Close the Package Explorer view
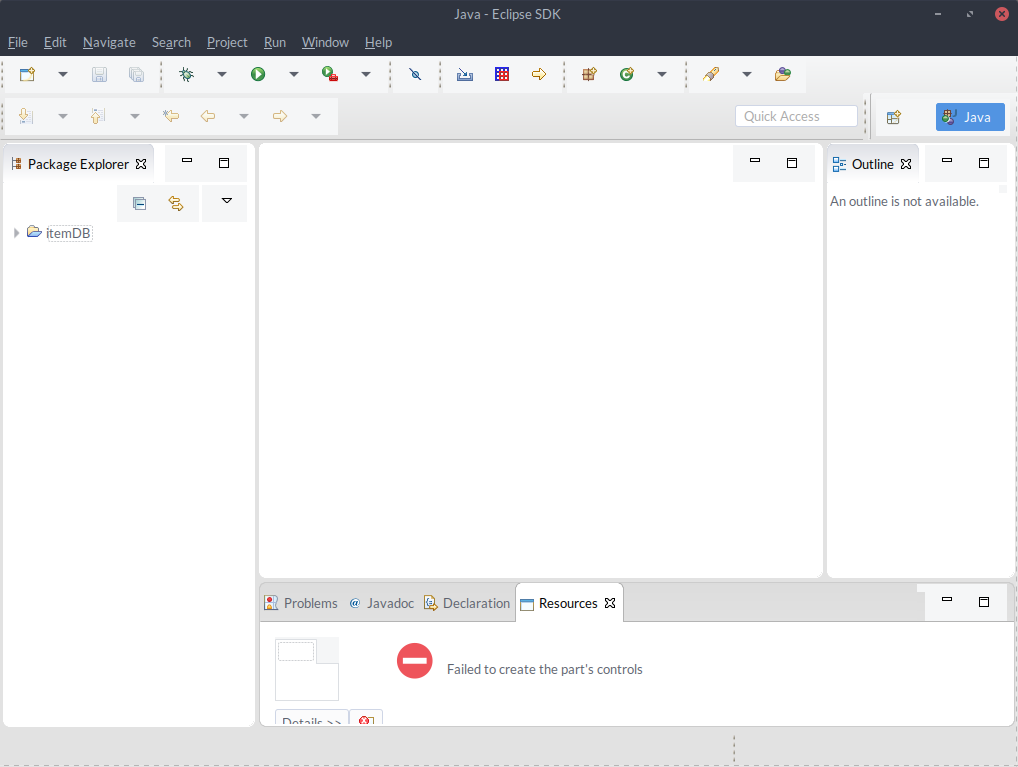Viewport: 1018px width, 767px height. tap(141, 164)
